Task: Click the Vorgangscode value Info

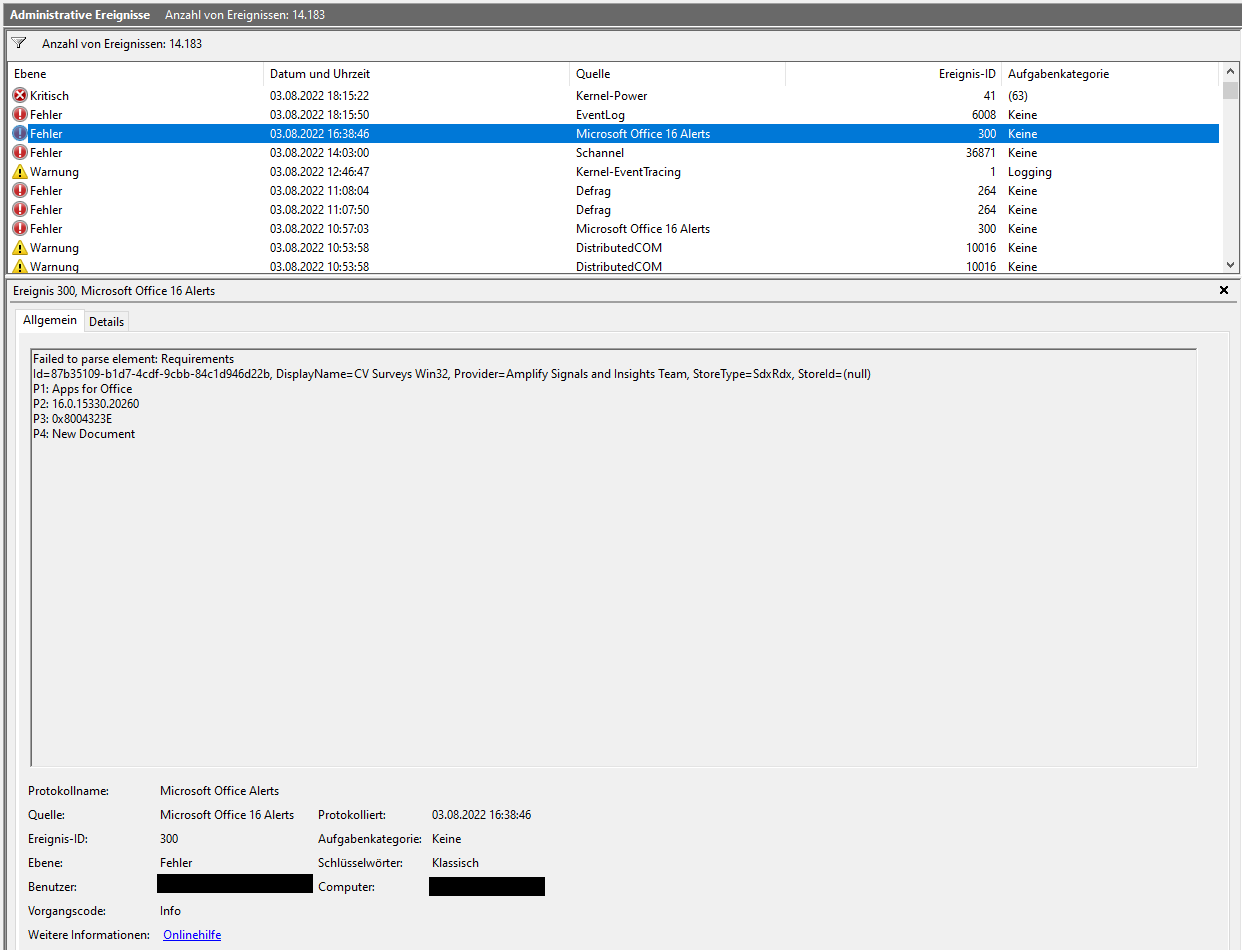Action: click(x=170, y=911)
